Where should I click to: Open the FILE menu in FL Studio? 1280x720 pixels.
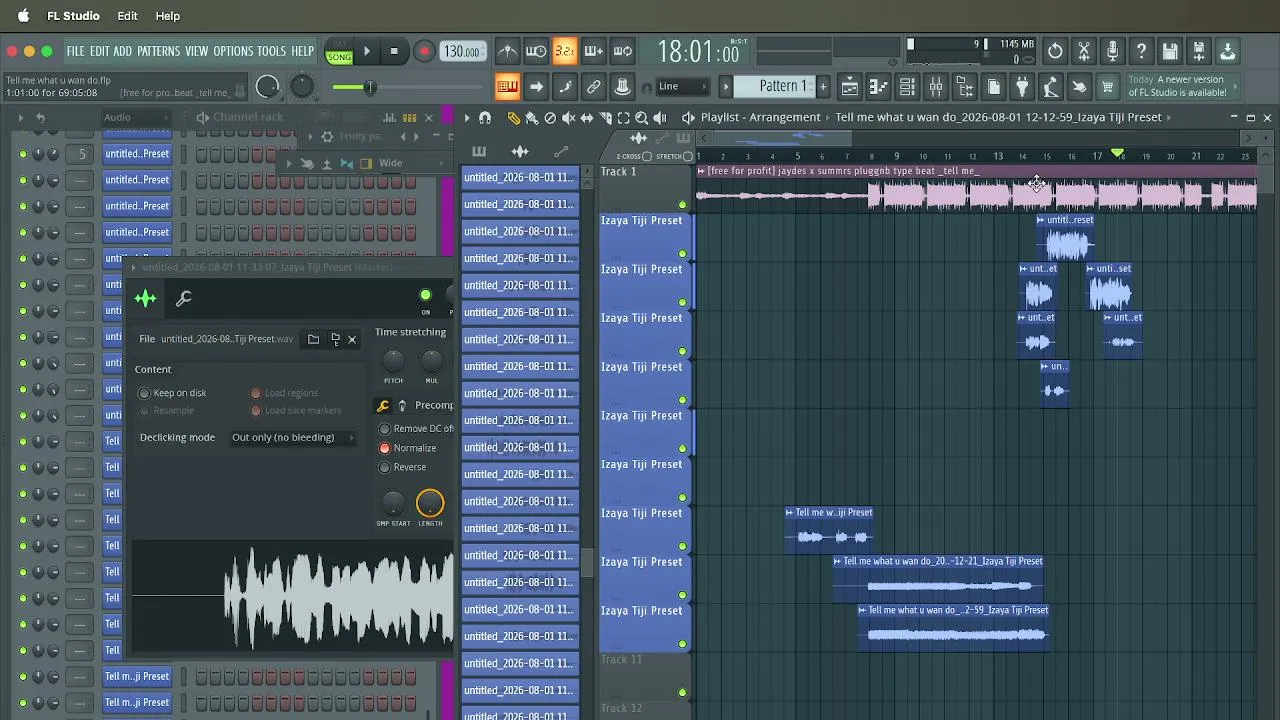tap(75, 51)
